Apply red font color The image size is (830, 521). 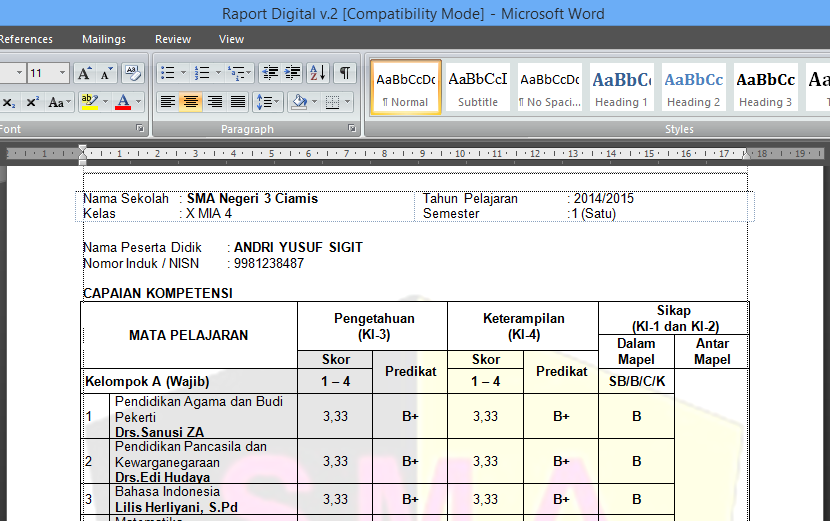(123, 102)
